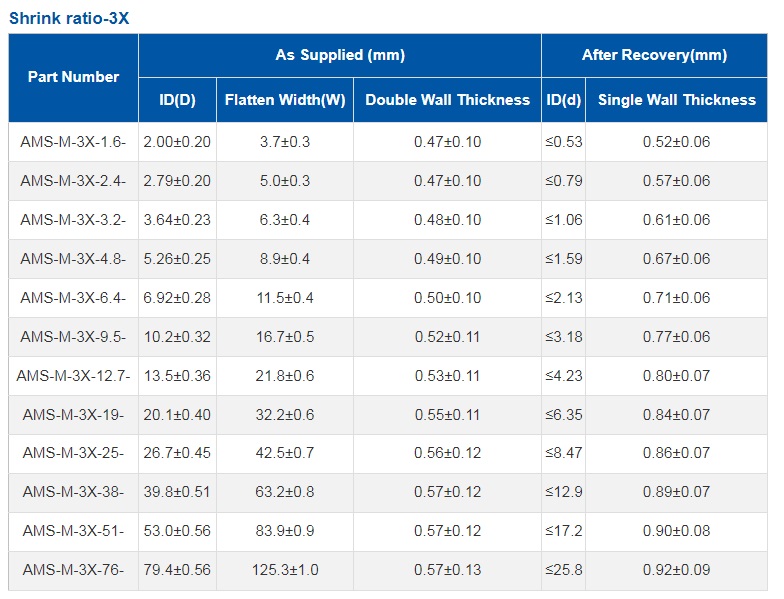Viewport: 784px width, 599px height.
Task: Select the 10.2±0.32 ID cell
Action: tap(177, 337)
